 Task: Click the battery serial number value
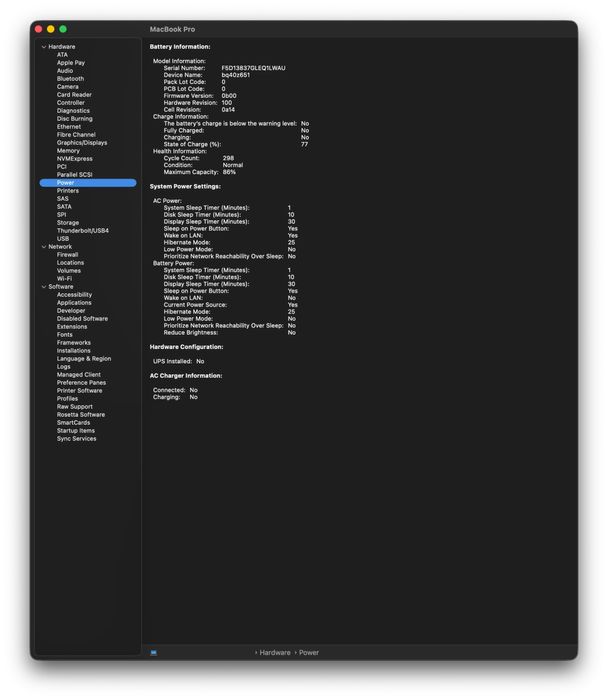tap(253, 68)
